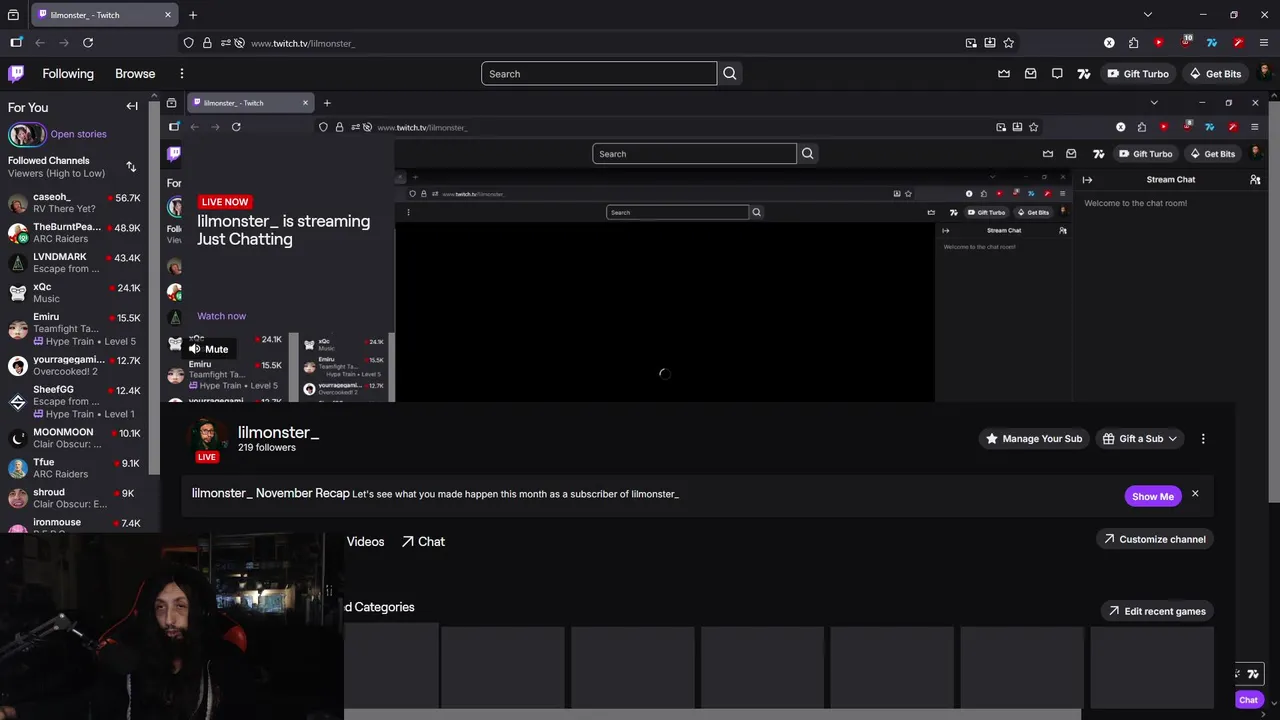Open shroud channel in sidebar

75,498
